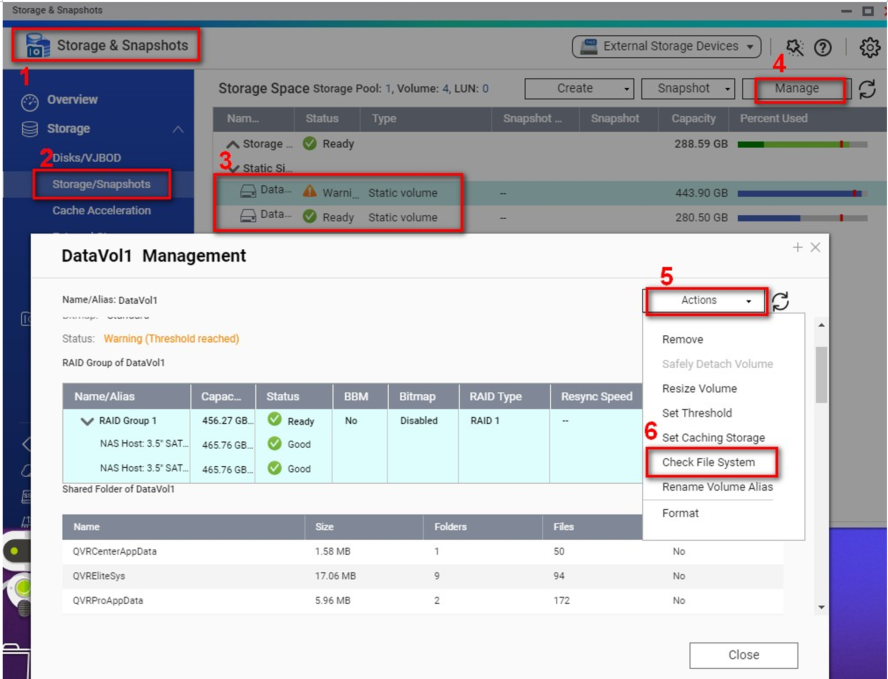
Task: Click the dialog vertical scrollbar thumb
Action: coord(822,374)
